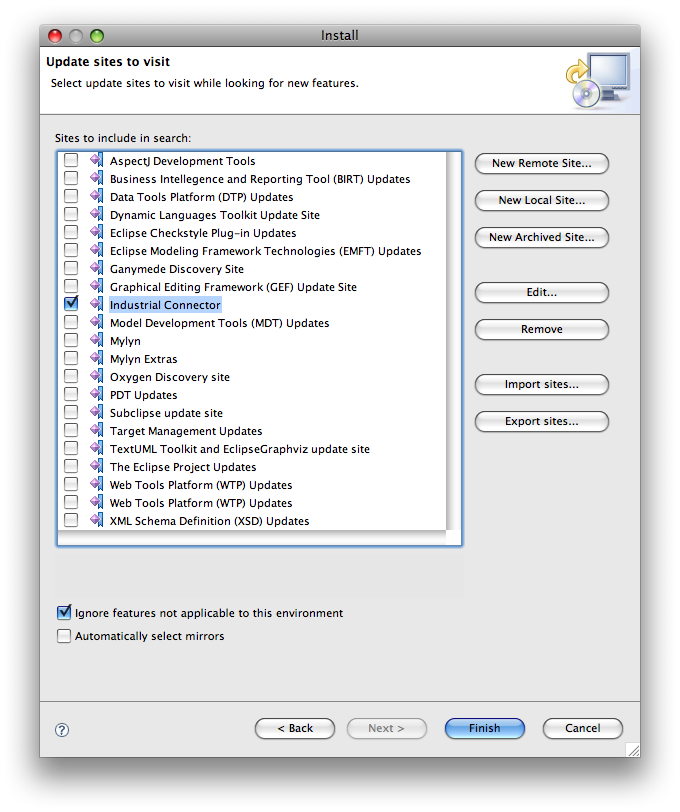The height and width of the screenshot is (812, 680).
Task: Disable Ignore features not applicable to this environment
Action: click(64, 612)
